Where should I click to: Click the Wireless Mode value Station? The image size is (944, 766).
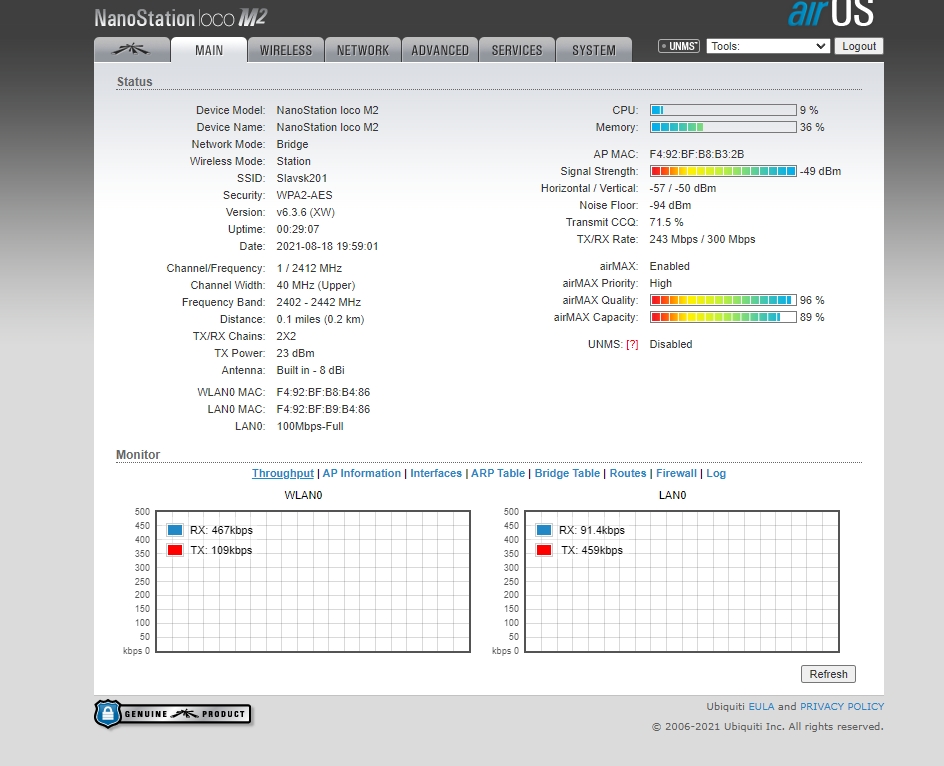[294, 161]
